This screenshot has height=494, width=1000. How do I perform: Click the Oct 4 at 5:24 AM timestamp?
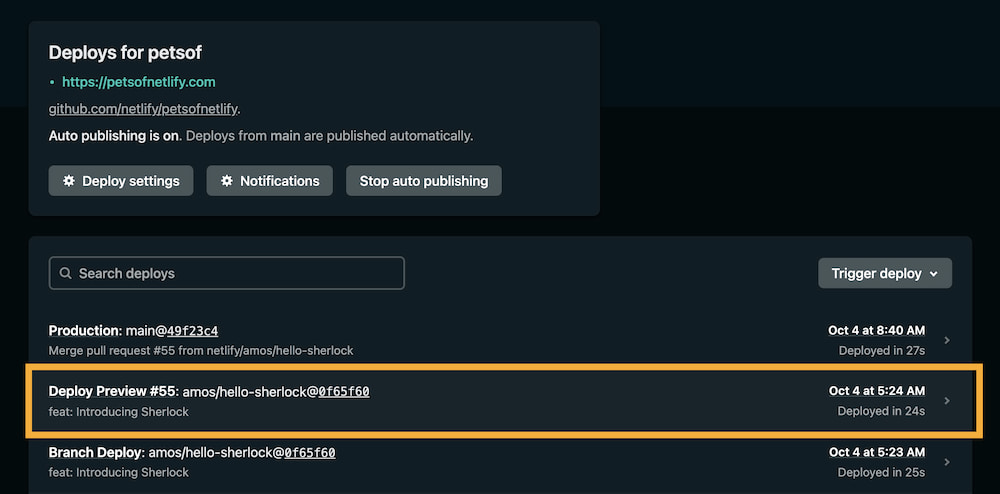pyautogui.click(x=876, y=391)
